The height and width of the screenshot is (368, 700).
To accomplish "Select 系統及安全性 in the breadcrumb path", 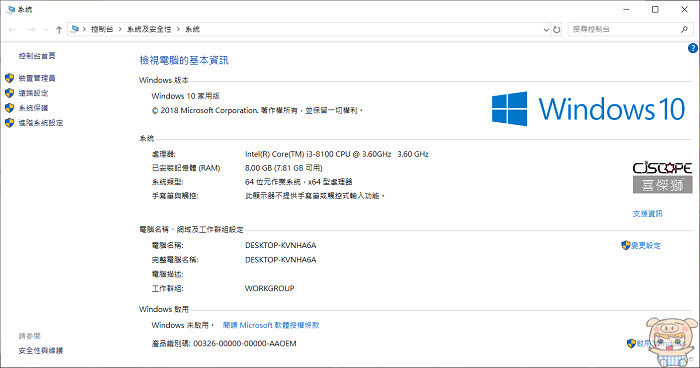I will [x=149, y=29].
